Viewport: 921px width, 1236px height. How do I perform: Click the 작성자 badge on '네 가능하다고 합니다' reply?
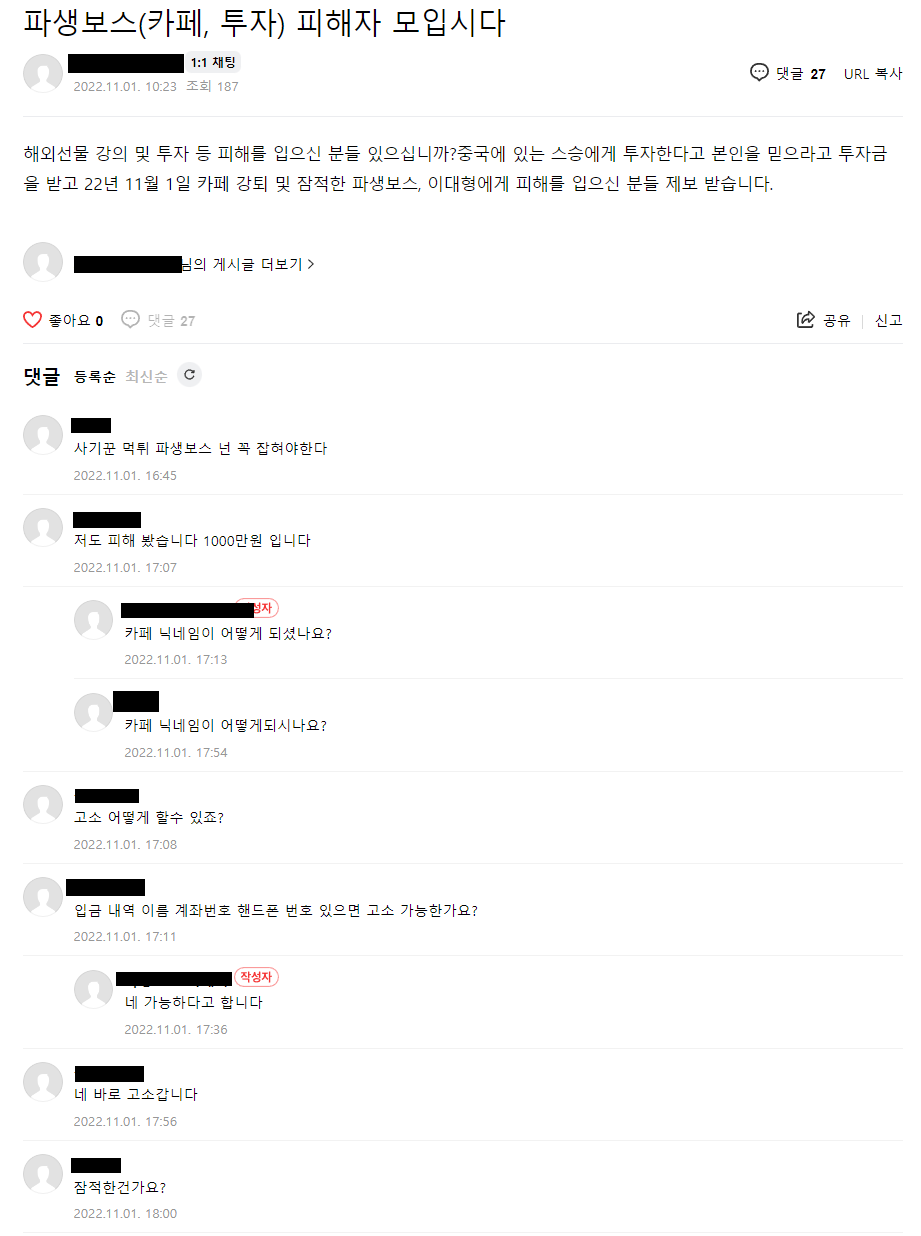(257, 977)
